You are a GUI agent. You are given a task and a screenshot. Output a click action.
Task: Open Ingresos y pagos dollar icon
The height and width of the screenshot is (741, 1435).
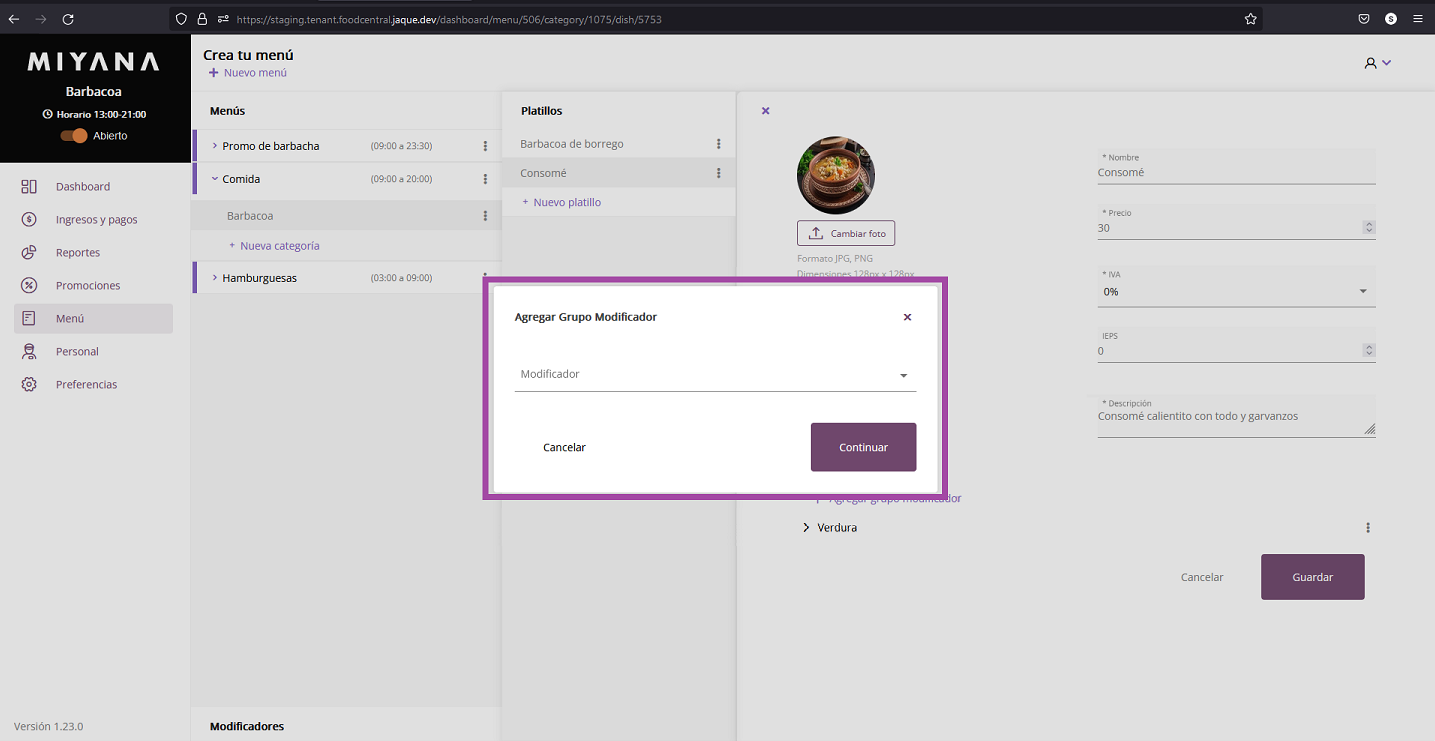click(x=29, y=220)
